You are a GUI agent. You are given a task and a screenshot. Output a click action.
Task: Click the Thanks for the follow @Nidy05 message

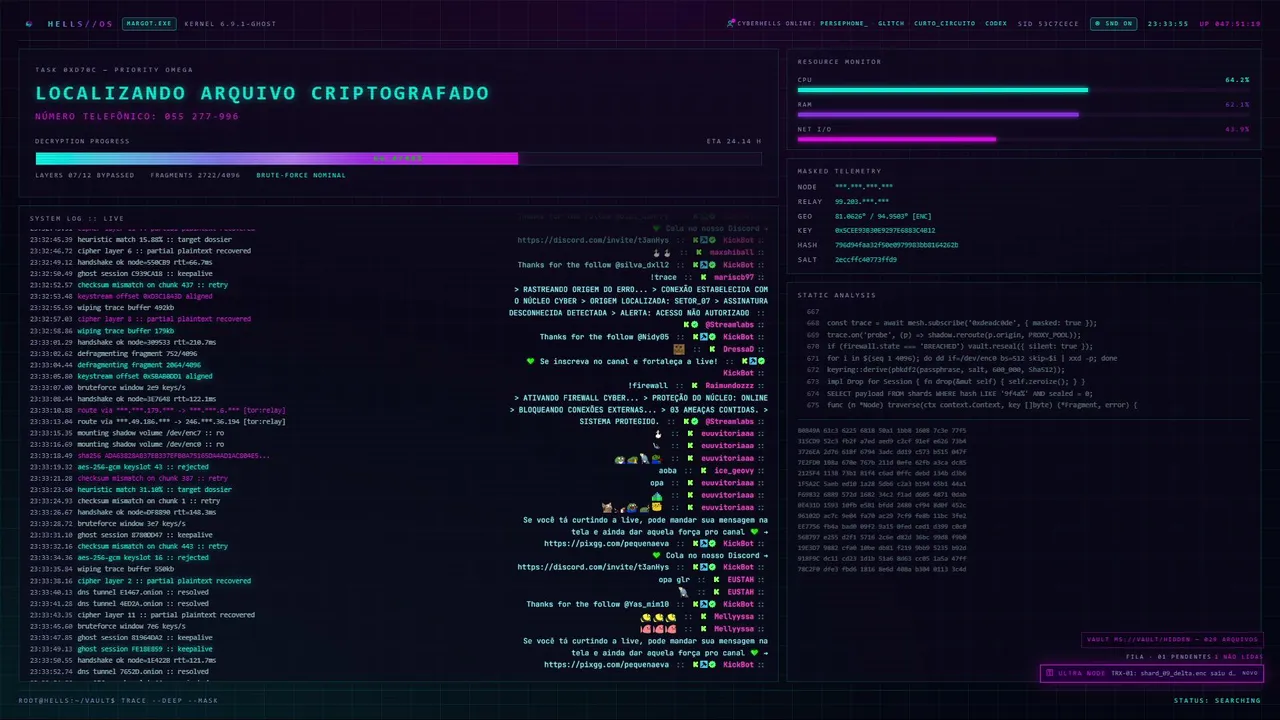[x=604, y=337]
